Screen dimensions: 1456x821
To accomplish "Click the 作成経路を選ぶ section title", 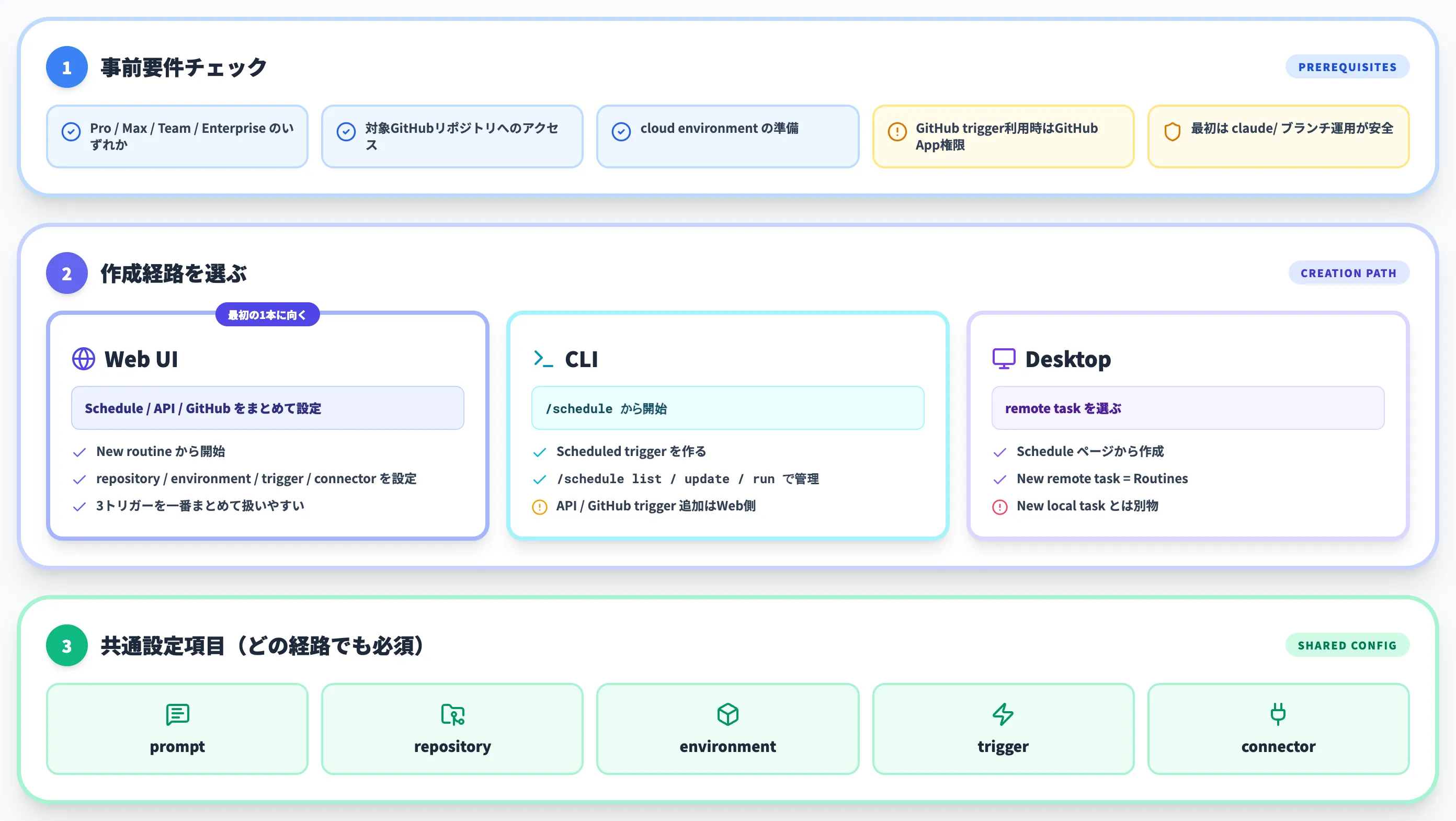I will point(174,273).
